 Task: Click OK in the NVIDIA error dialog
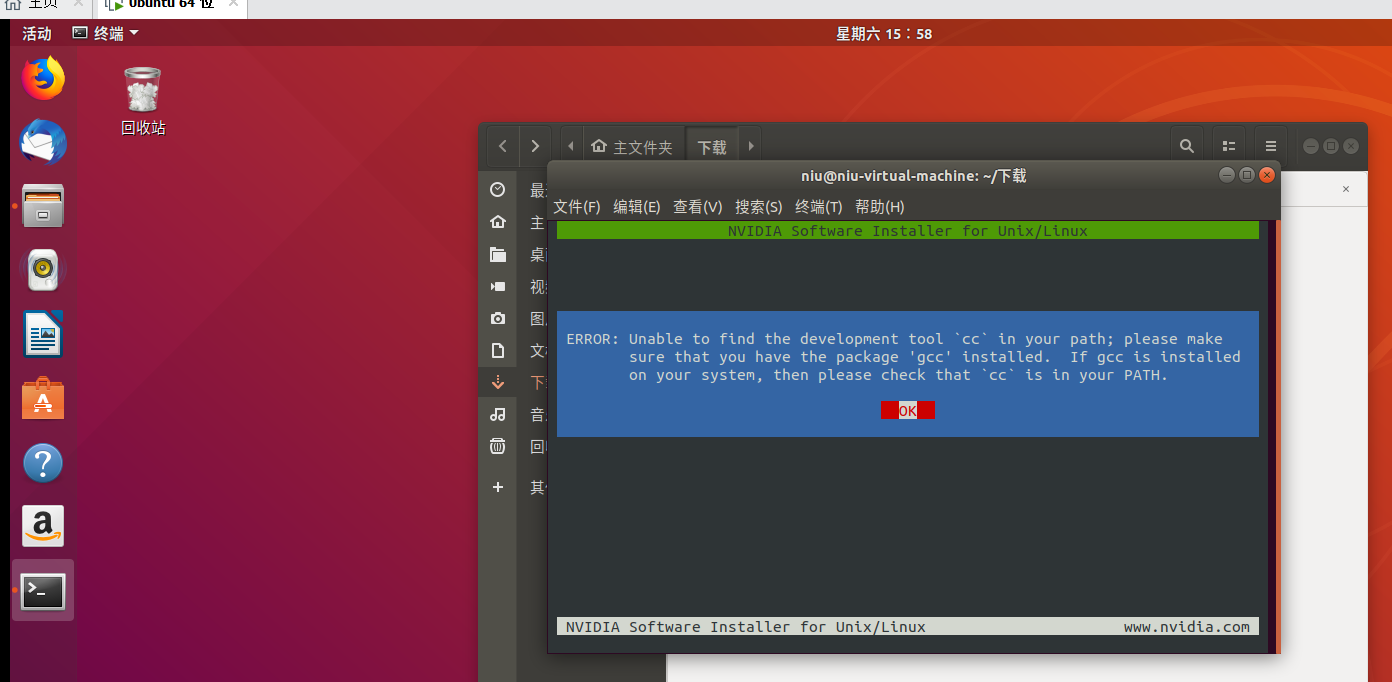point(908,410)
